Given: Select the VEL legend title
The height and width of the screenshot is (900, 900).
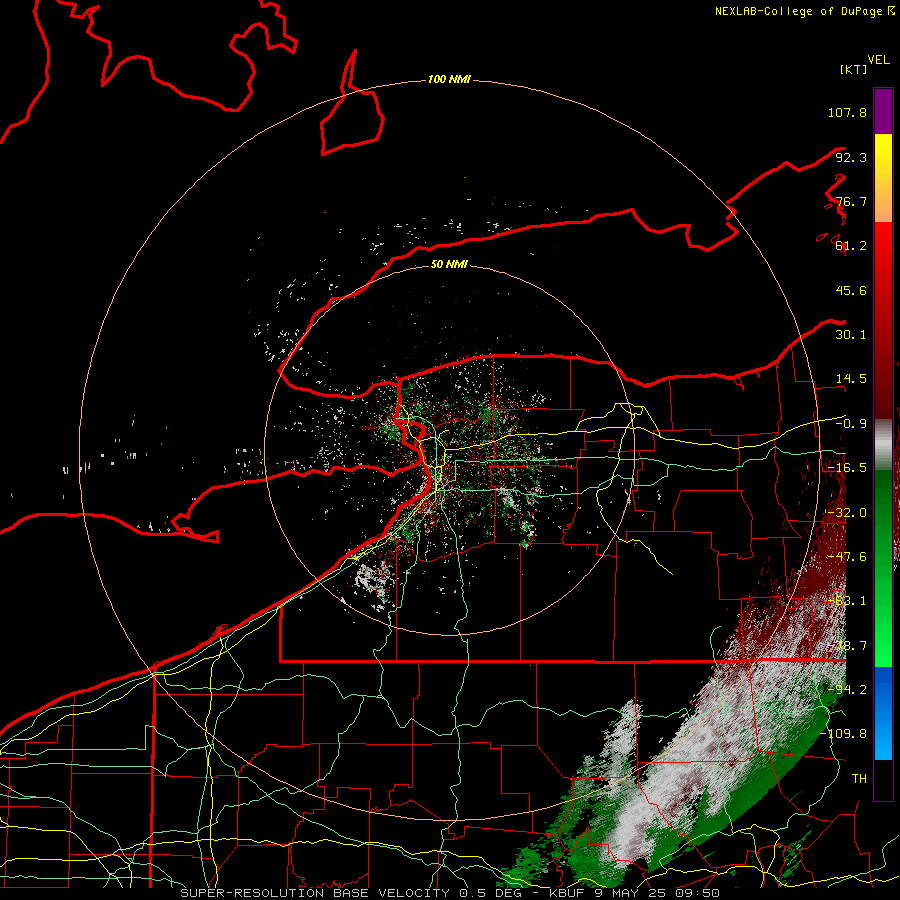Looking at the screenshot, I should pos(878,60).
